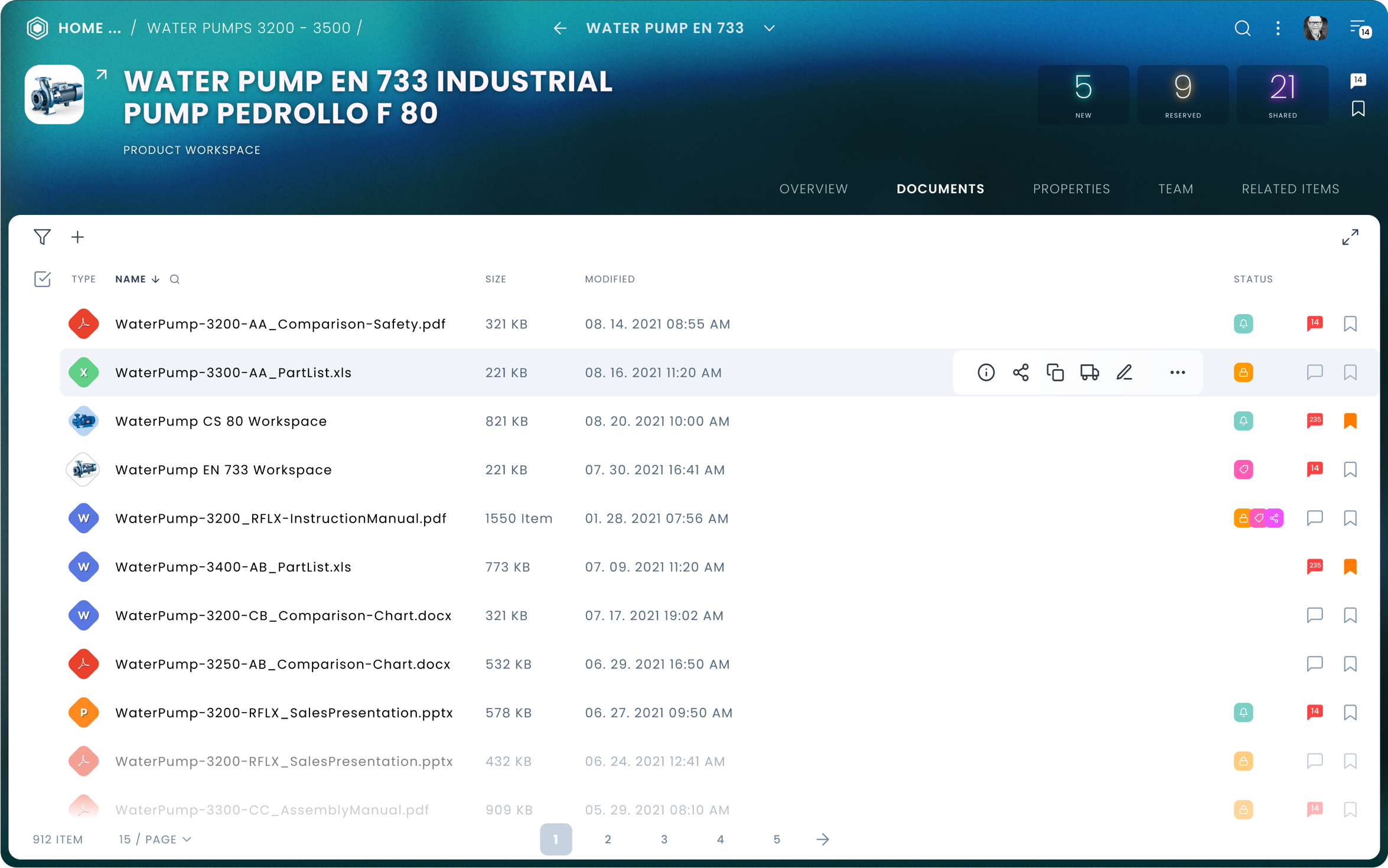Screen dimensions: 1388x868
Task: Click share icon in hovered row toolbar
Action: point(1021,372)
